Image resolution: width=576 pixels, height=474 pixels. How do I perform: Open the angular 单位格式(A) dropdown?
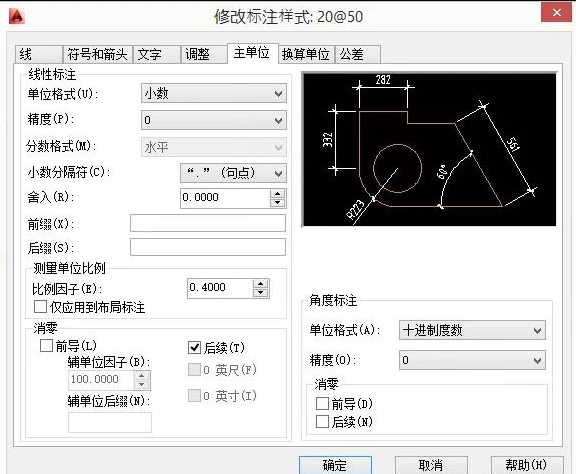(x=472, y=330)
